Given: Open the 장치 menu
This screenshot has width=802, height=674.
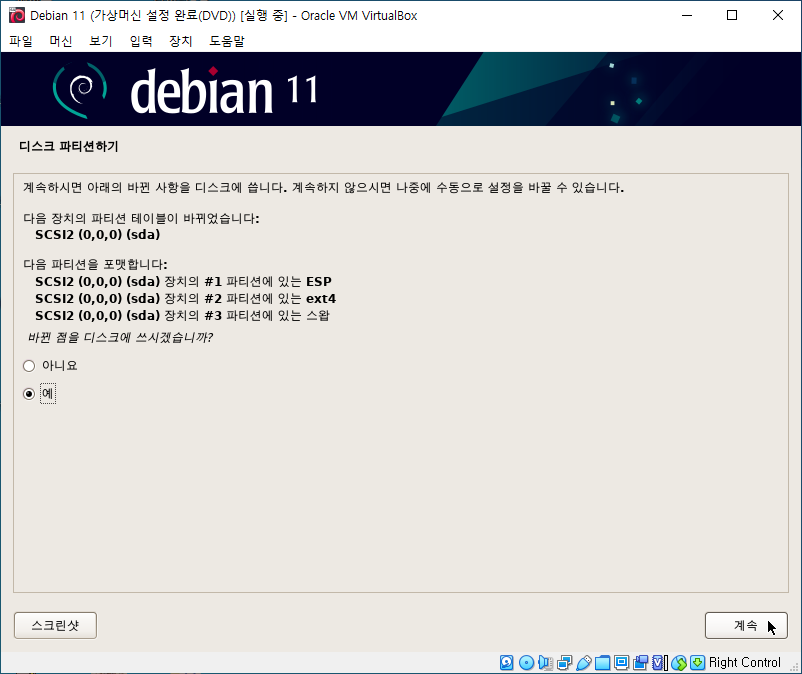Looking at the screenshot, I should tap(181, 41).
